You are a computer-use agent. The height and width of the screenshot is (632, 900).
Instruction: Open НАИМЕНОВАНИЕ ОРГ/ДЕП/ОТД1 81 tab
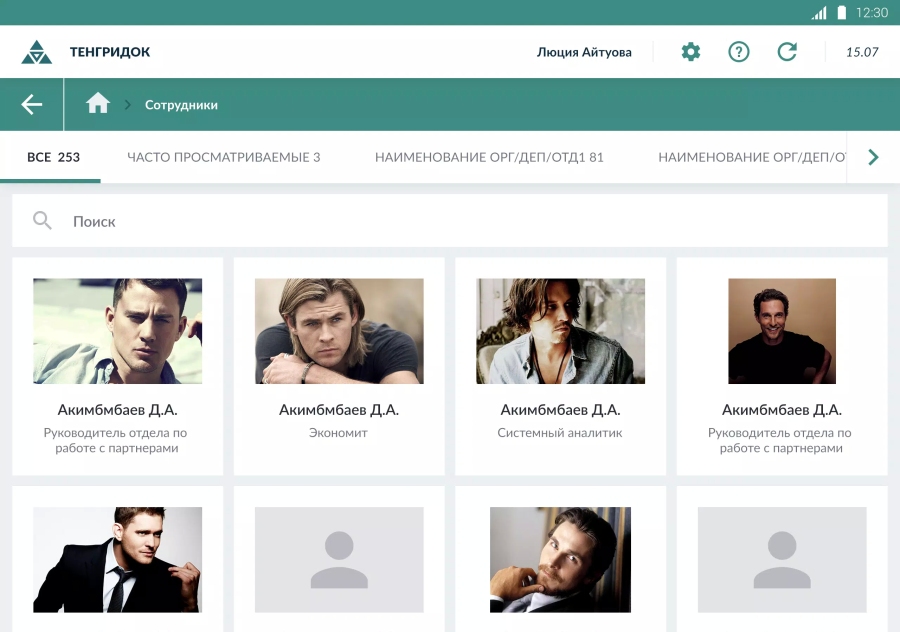489,157
